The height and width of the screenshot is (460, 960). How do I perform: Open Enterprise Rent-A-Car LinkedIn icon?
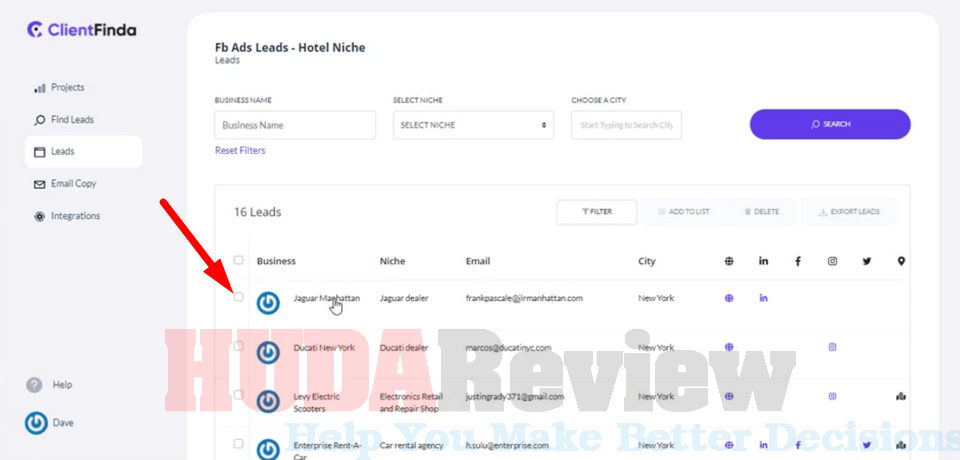pyautogui.click(x=763, y=445)
